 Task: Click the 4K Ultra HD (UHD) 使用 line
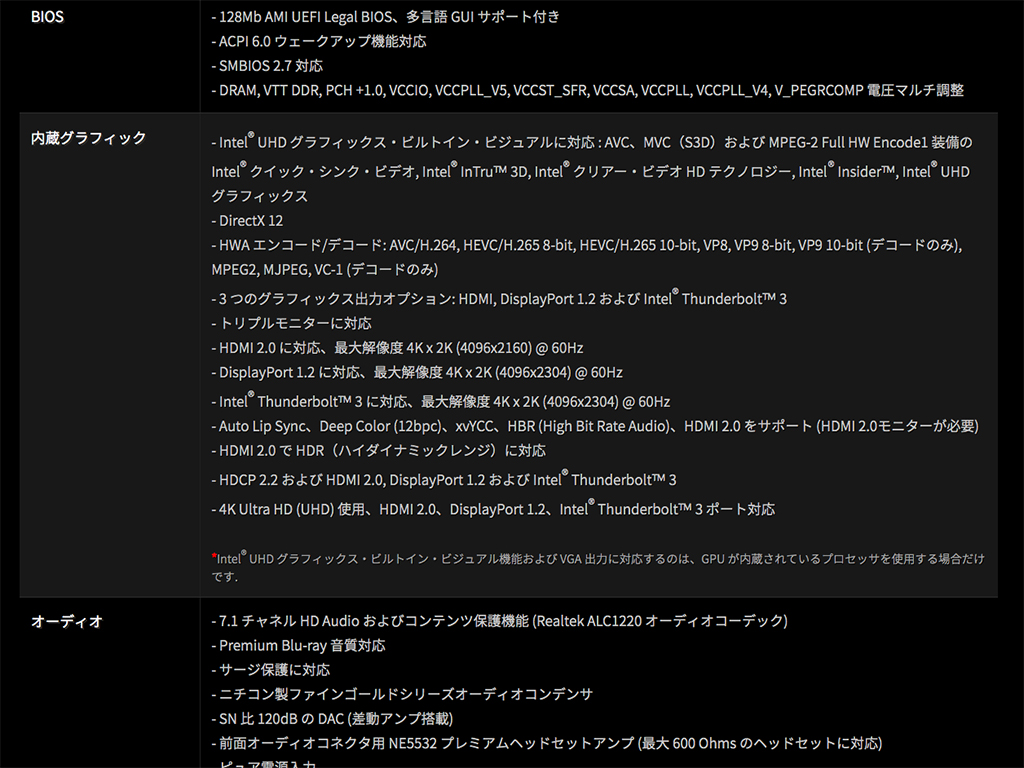click(x=493, y=508)
